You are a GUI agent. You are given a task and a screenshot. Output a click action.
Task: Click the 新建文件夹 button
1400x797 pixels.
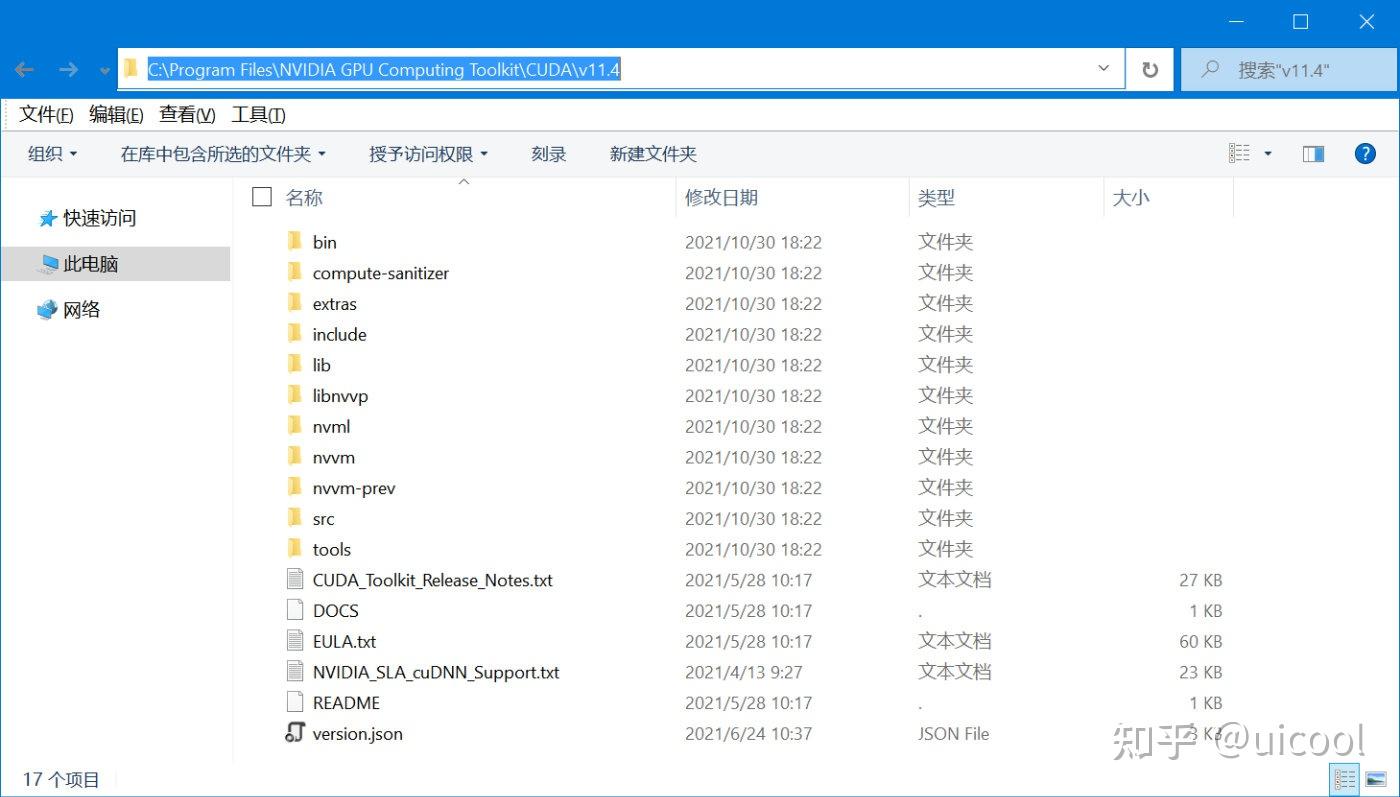pos(653,153)
